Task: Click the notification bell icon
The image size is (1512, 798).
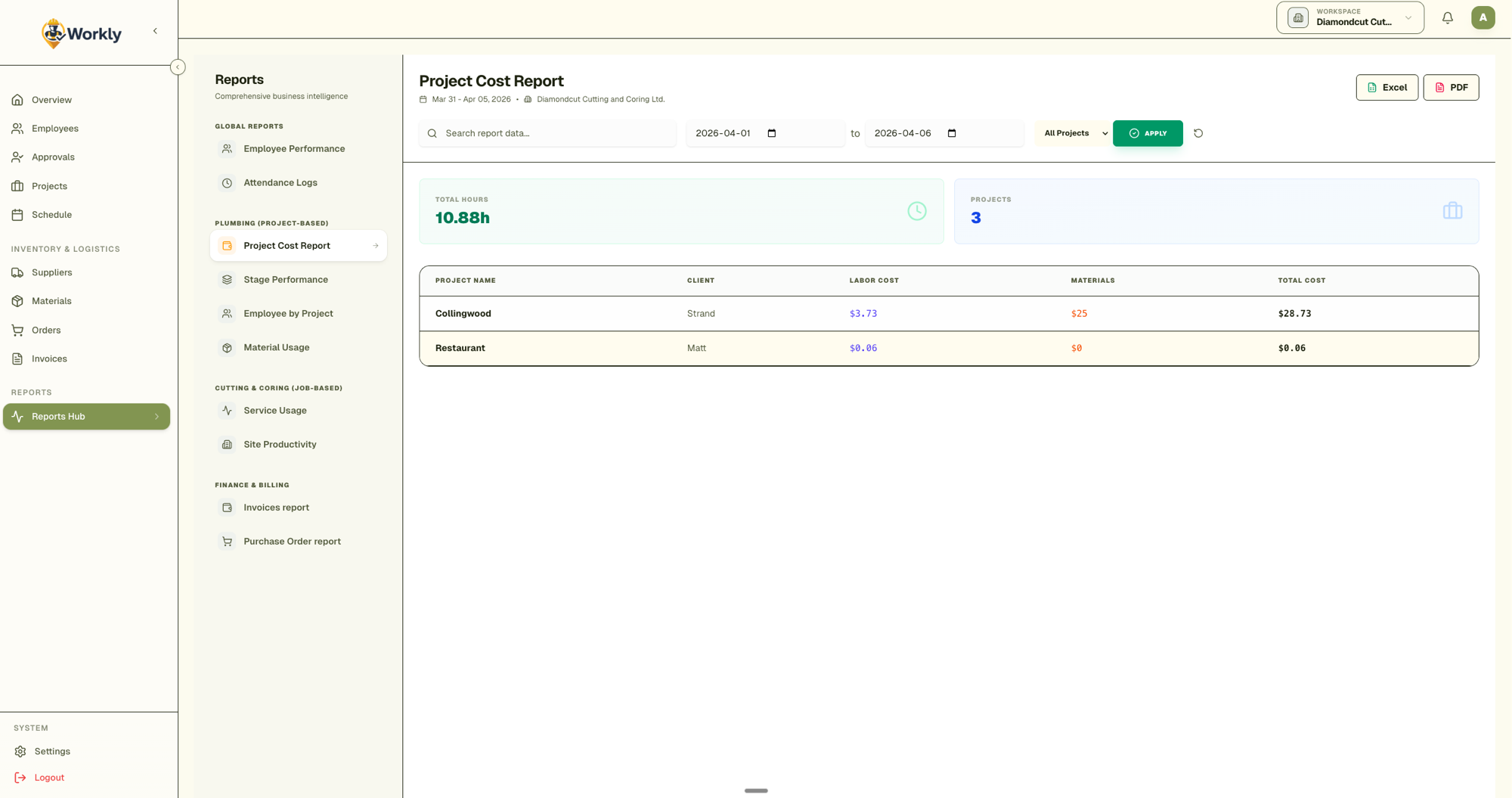Action: [1447, 18]
